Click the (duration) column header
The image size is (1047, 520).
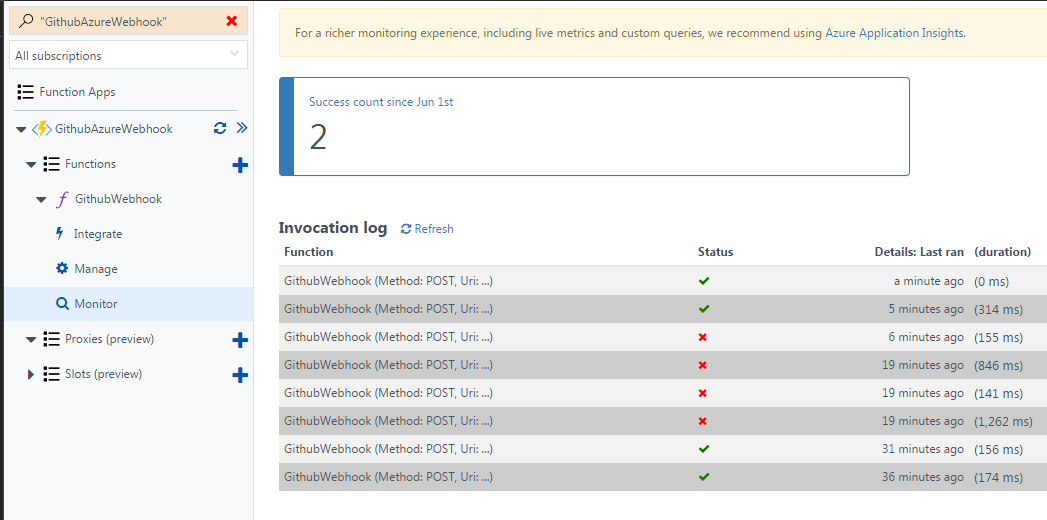click(1002, 252)
